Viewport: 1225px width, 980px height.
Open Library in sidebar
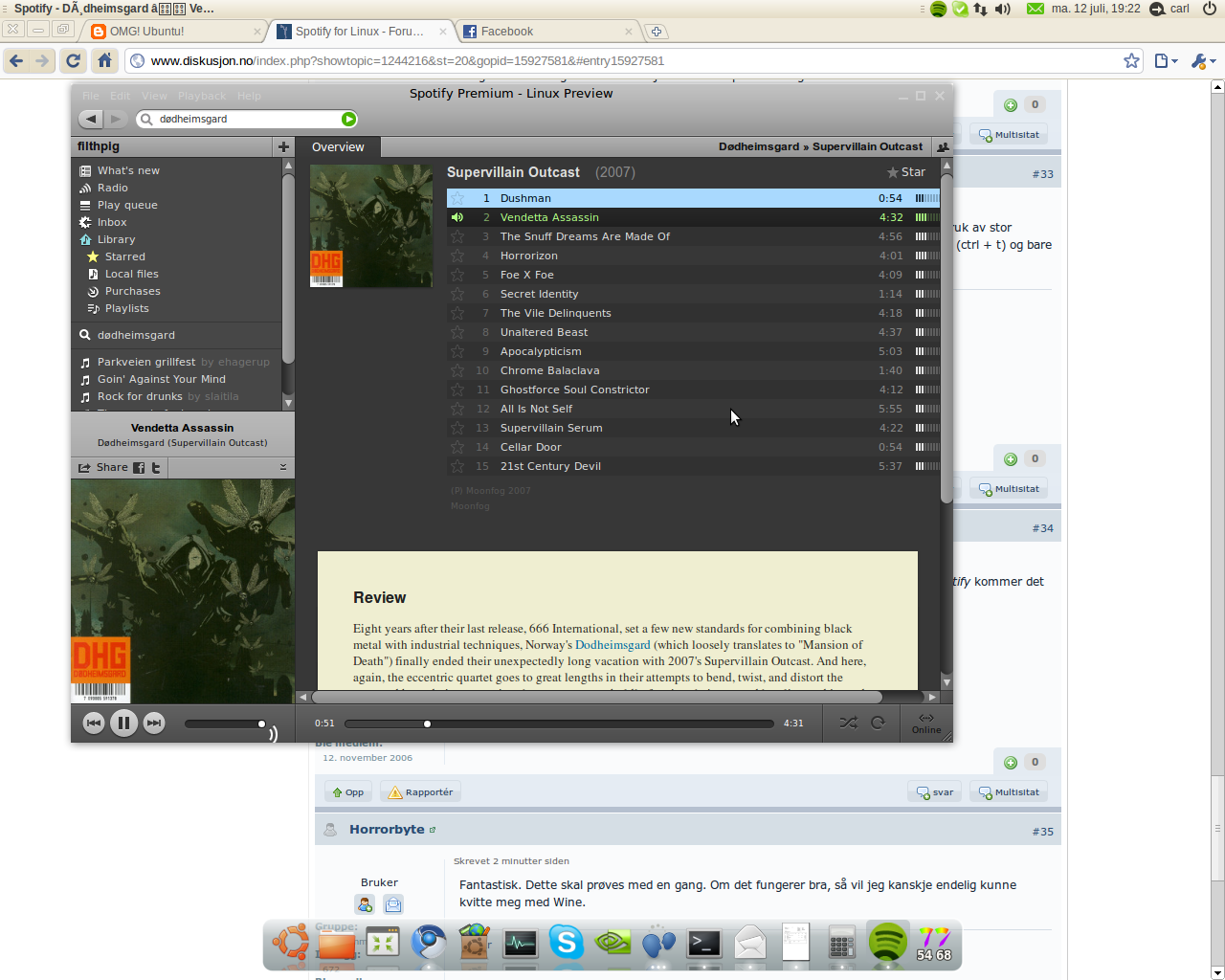point(116,239)
